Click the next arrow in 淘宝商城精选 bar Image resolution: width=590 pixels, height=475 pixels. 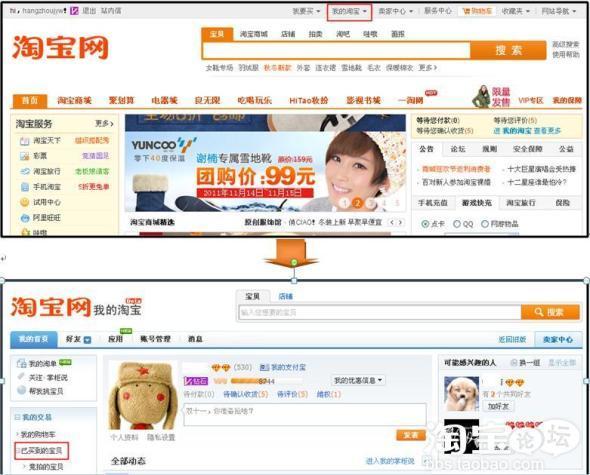pos(400,222)
